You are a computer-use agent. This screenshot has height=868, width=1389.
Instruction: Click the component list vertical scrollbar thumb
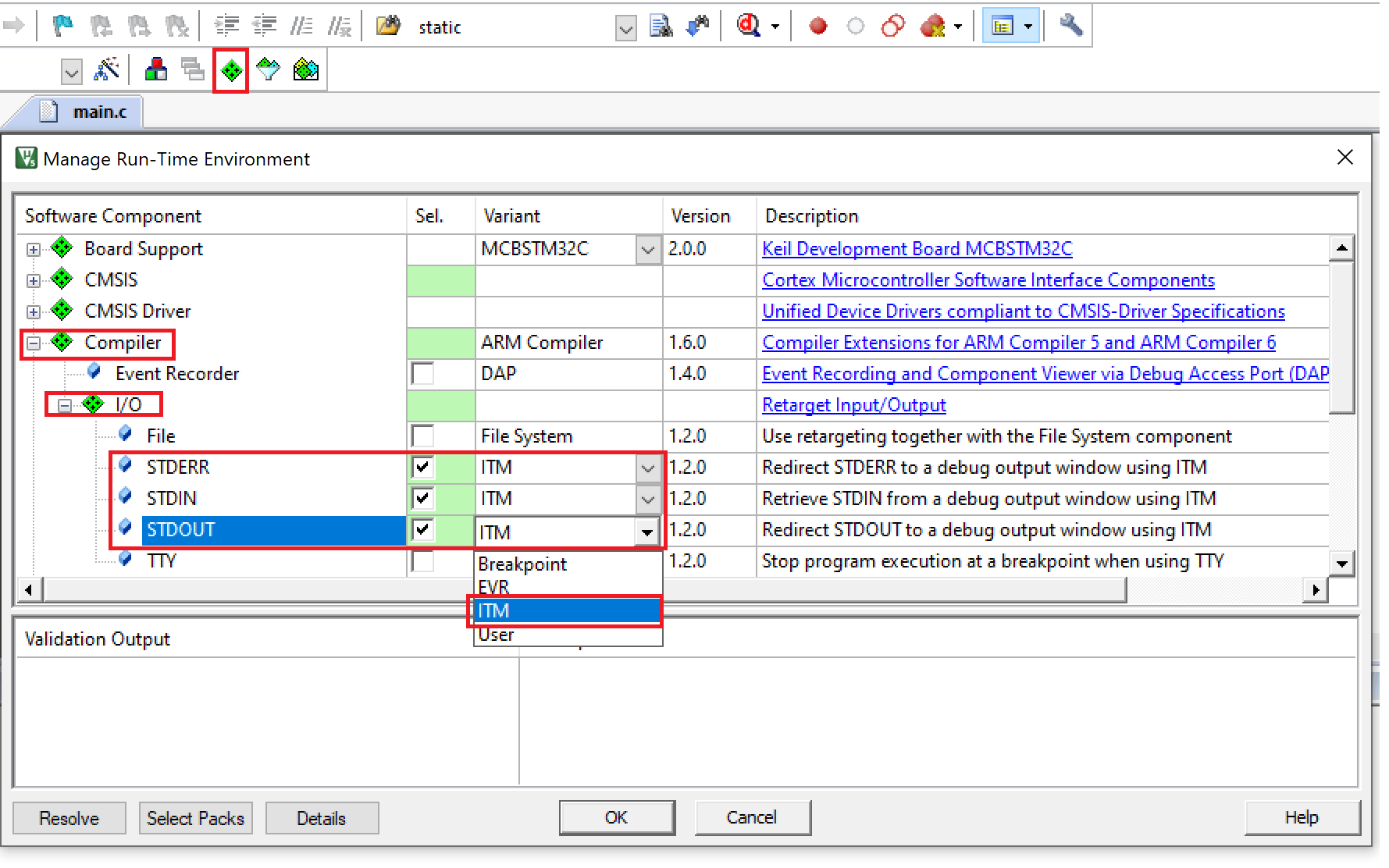point(1341,337)
